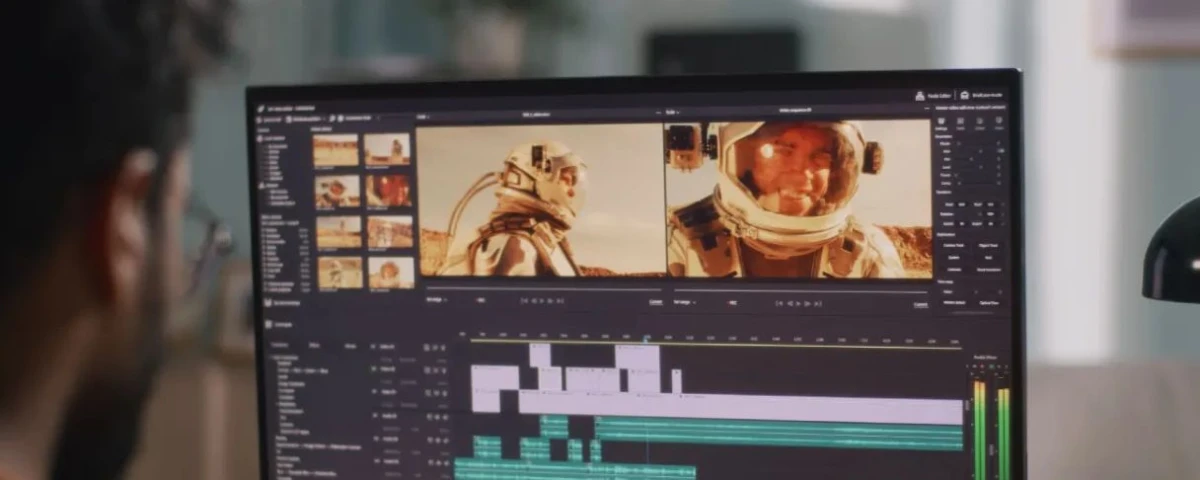Jump to end in the left monitor transport
The width and height of the screenshot is (1200, 480).
tap(560, 300)
